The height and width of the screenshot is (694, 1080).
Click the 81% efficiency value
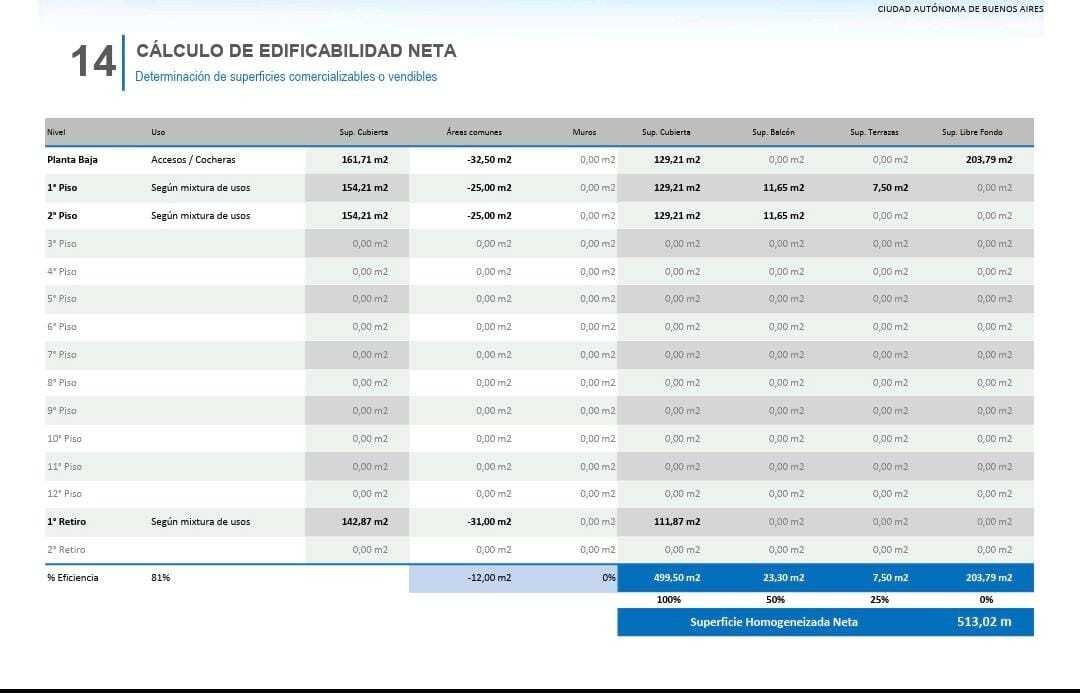(160, 578)
